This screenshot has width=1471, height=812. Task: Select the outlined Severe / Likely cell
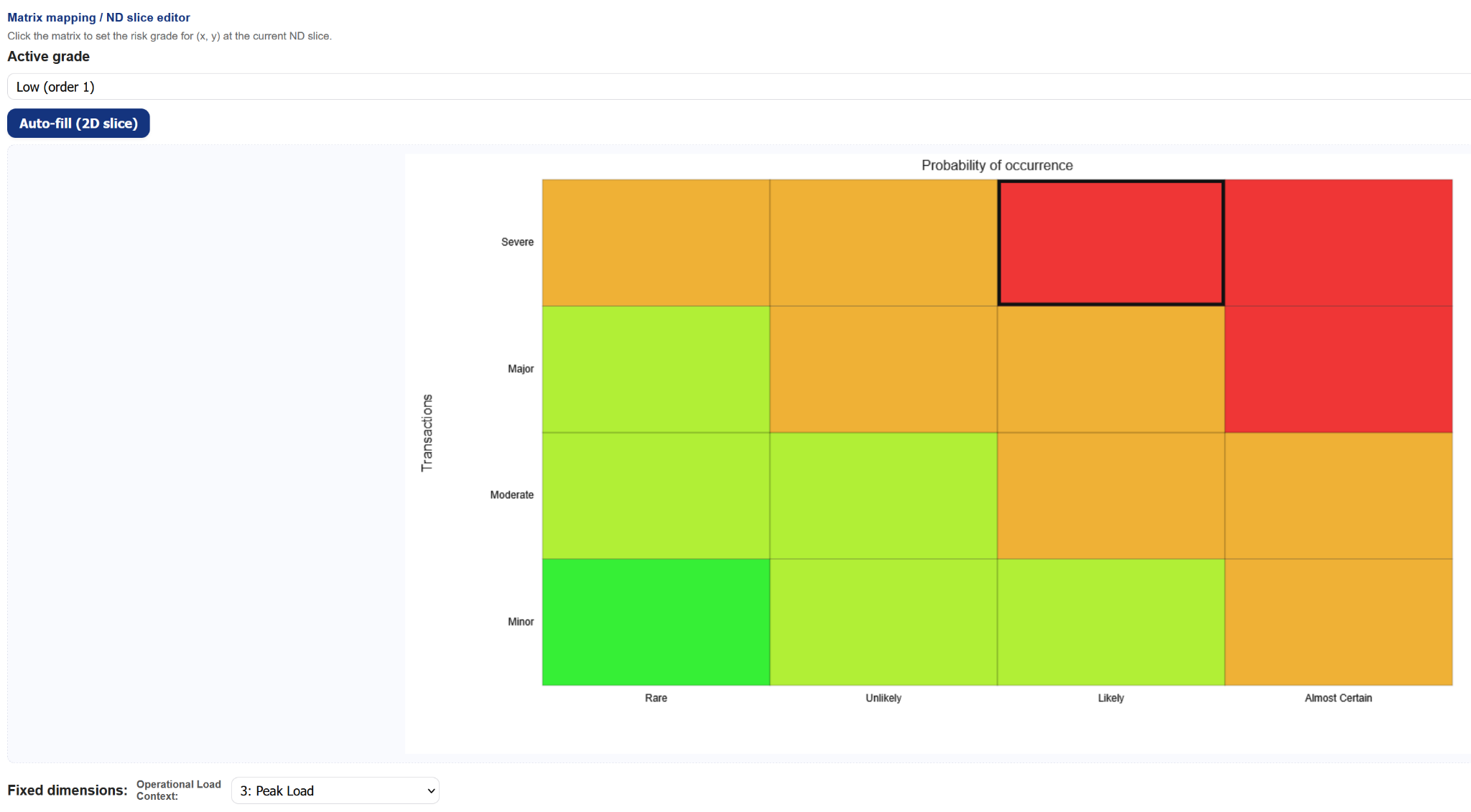click(1111, 243)
